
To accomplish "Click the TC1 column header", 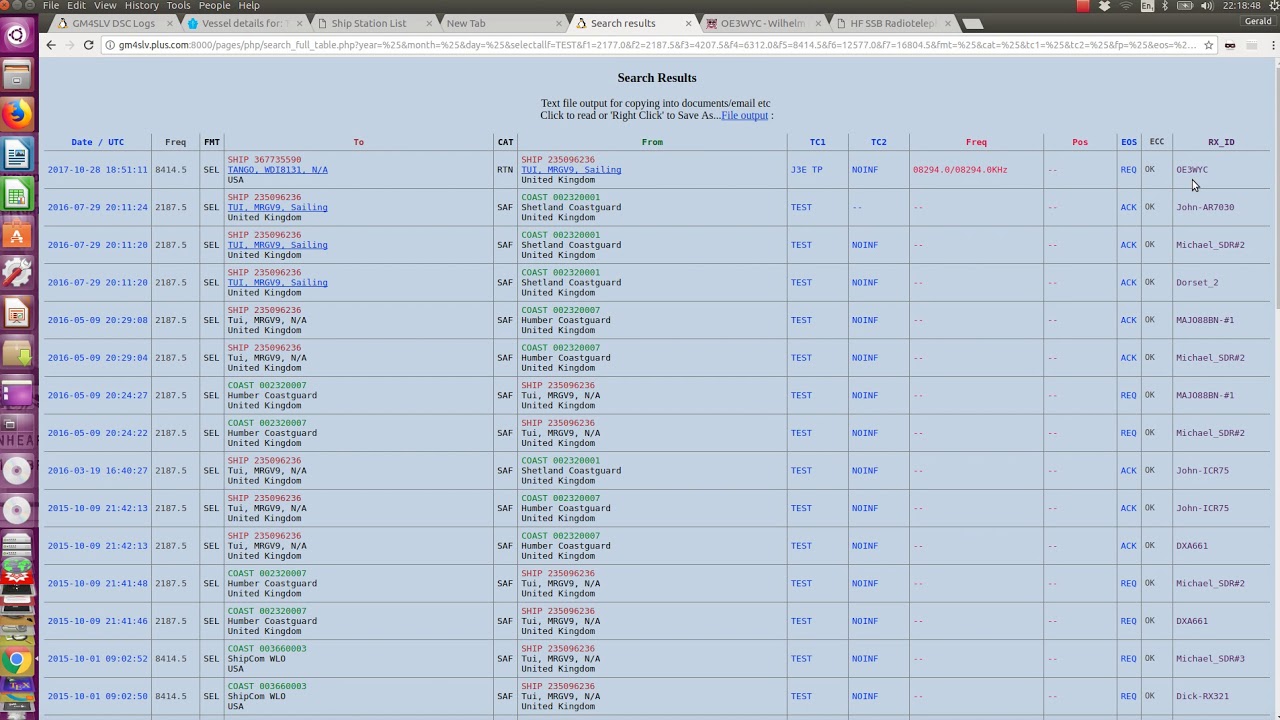I will point(817,142).
